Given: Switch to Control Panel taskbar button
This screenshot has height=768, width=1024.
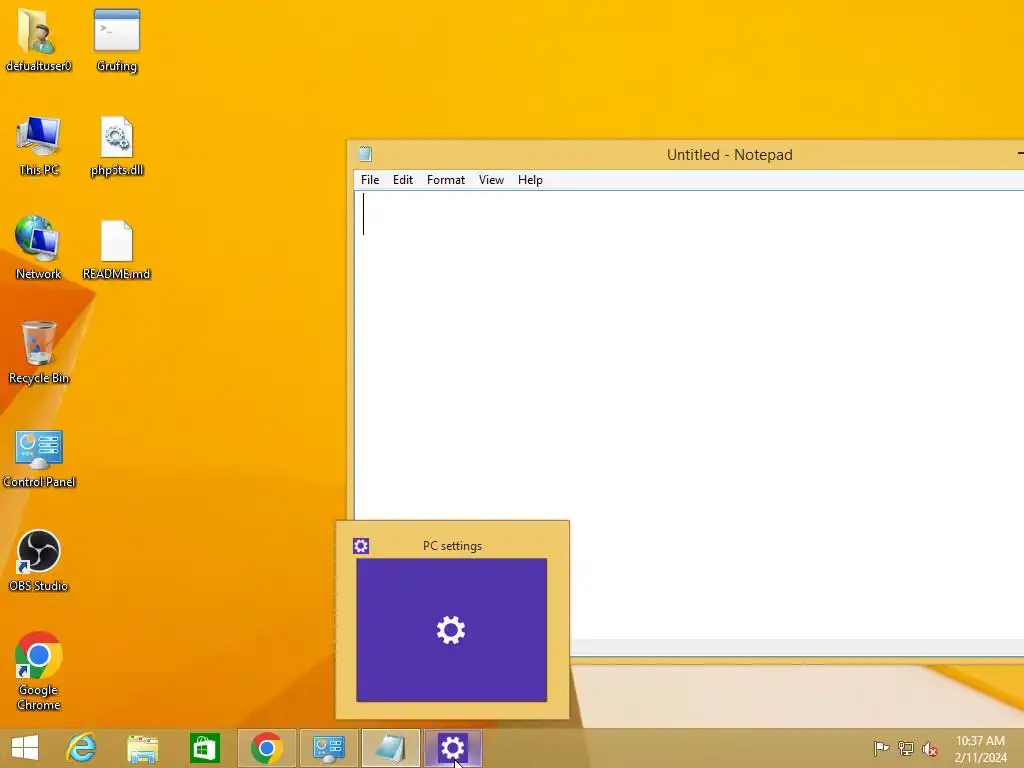Looking at the screenshot, I should pos(328,748).
